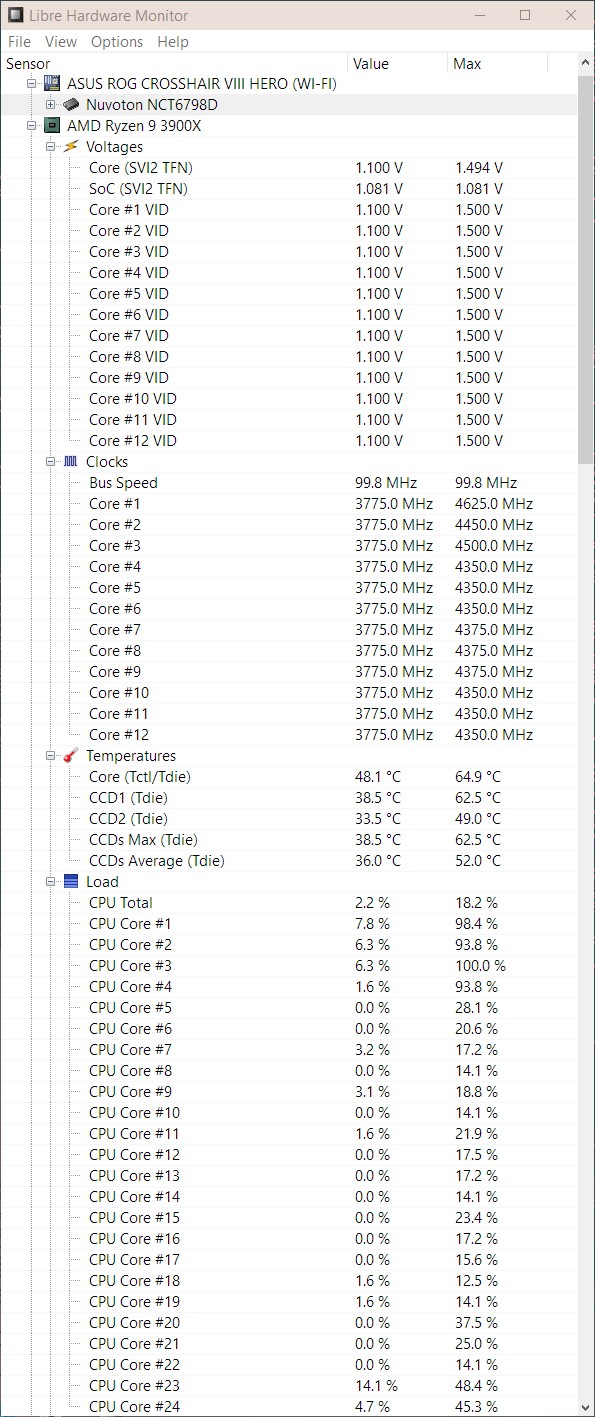Select the Core (Tctl/Tdie) temperature row
595x1417 pixels.
(x=140, y=776)
